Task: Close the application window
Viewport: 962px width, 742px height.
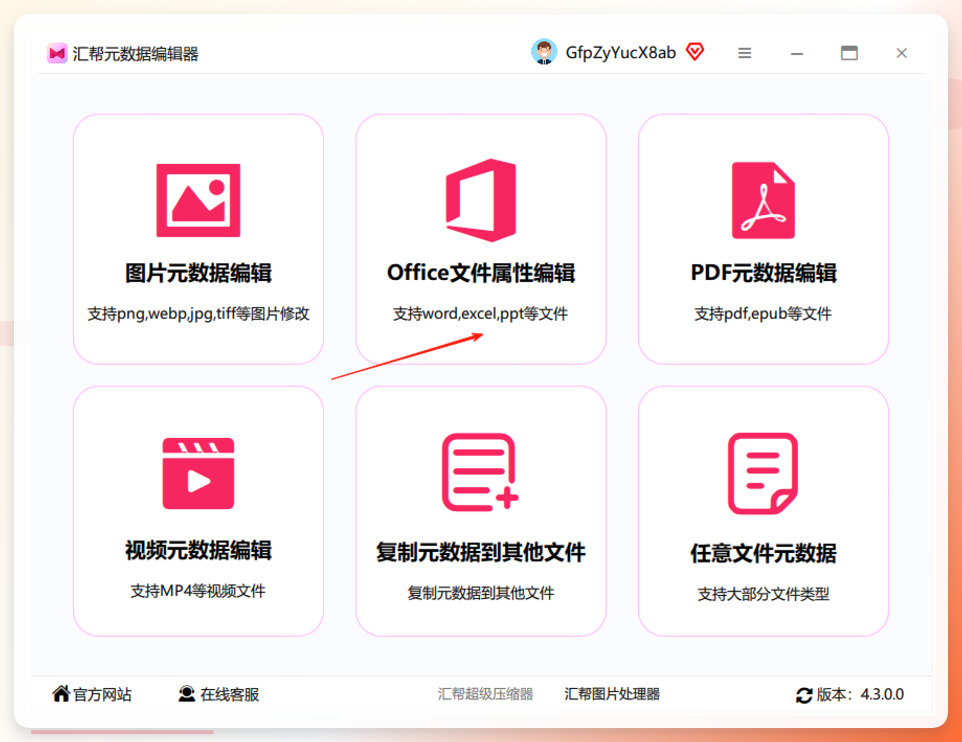Action: 901,53
